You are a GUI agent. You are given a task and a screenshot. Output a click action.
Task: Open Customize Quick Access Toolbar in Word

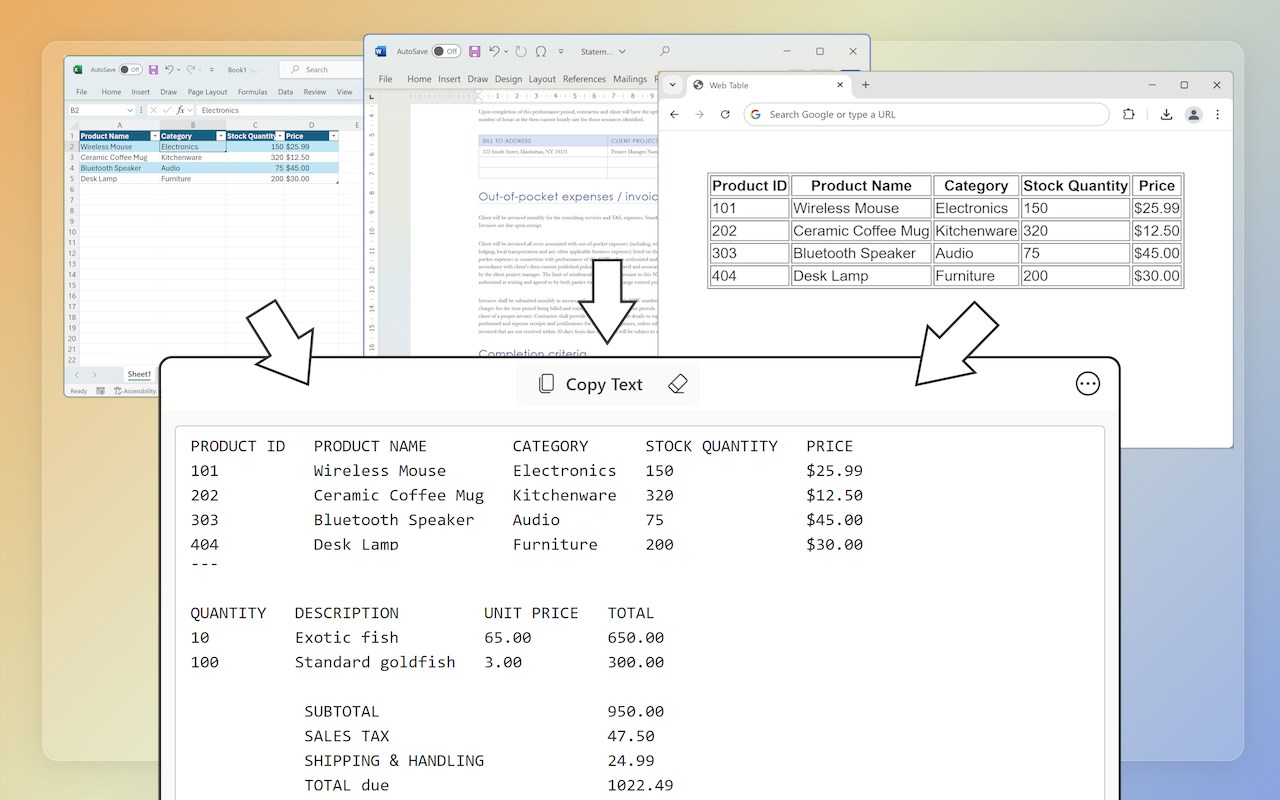(561, 51)
